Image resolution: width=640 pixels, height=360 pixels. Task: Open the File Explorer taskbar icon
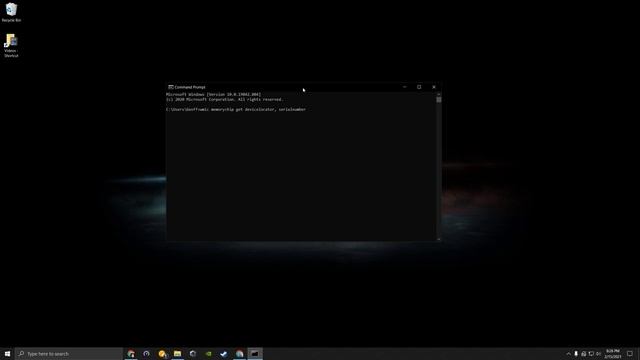(178, 353)
